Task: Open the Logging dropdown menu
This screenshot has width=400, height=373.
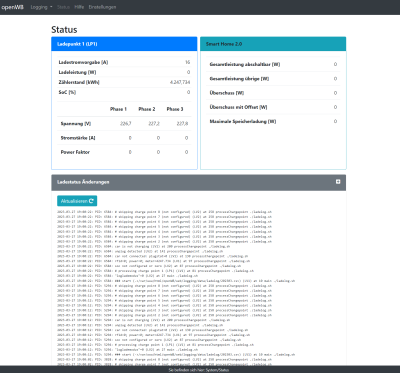Action: tap(41, 7)
